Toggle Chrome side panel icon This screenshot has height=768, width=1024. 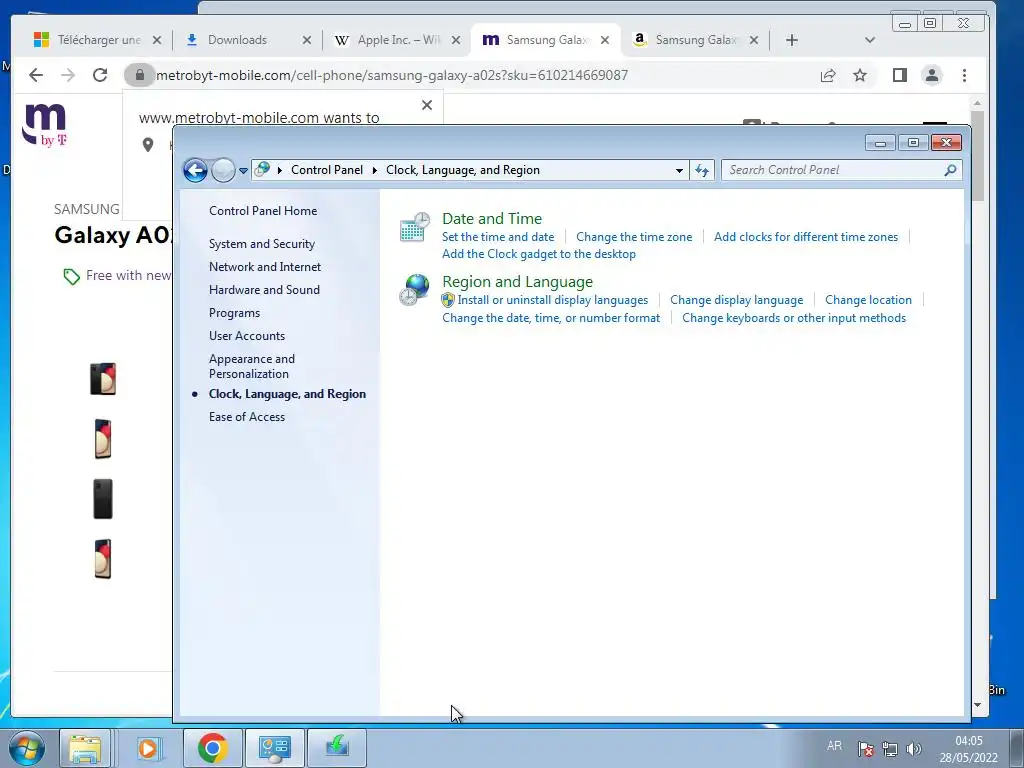pyautogui.click(x=900, y=75)
